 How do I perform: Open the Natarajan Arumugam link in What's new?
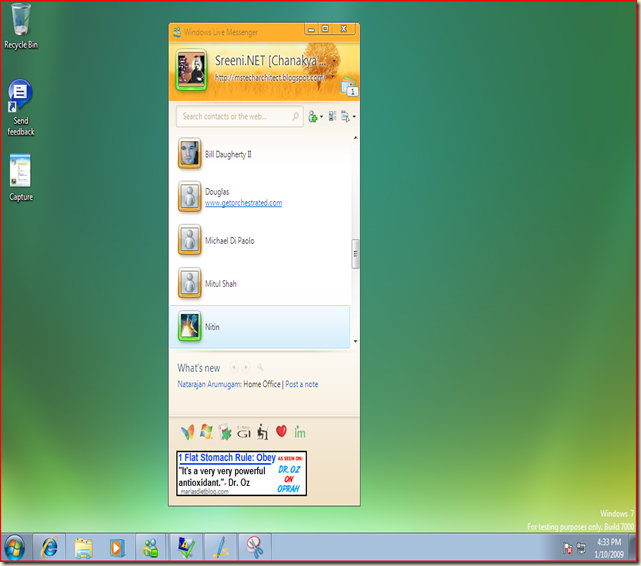click(209, 384)
